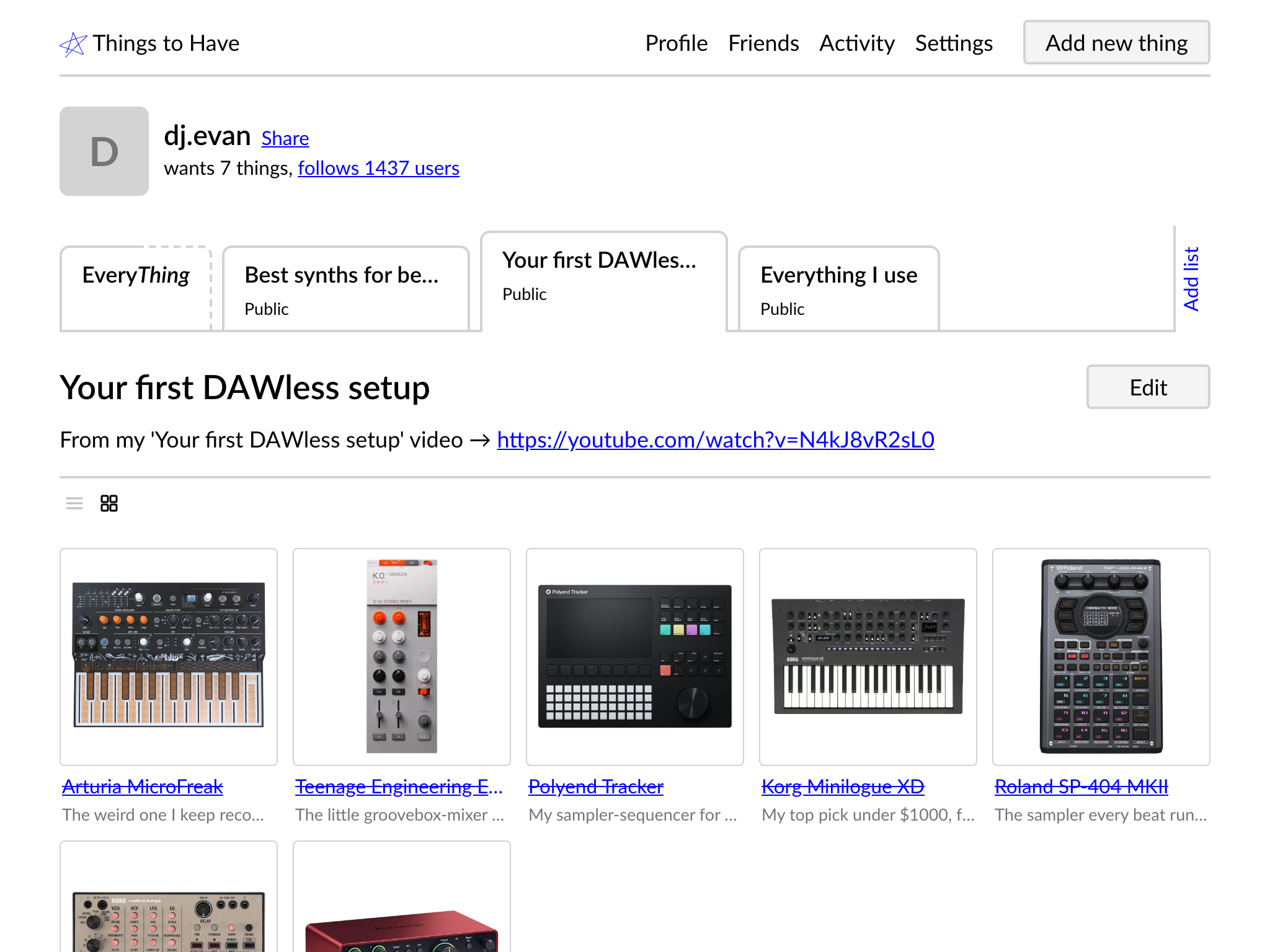Click 'The little groovebox-mixer ...' description
The height and width of the screenshot is (952, 1270).
point(400,815)
